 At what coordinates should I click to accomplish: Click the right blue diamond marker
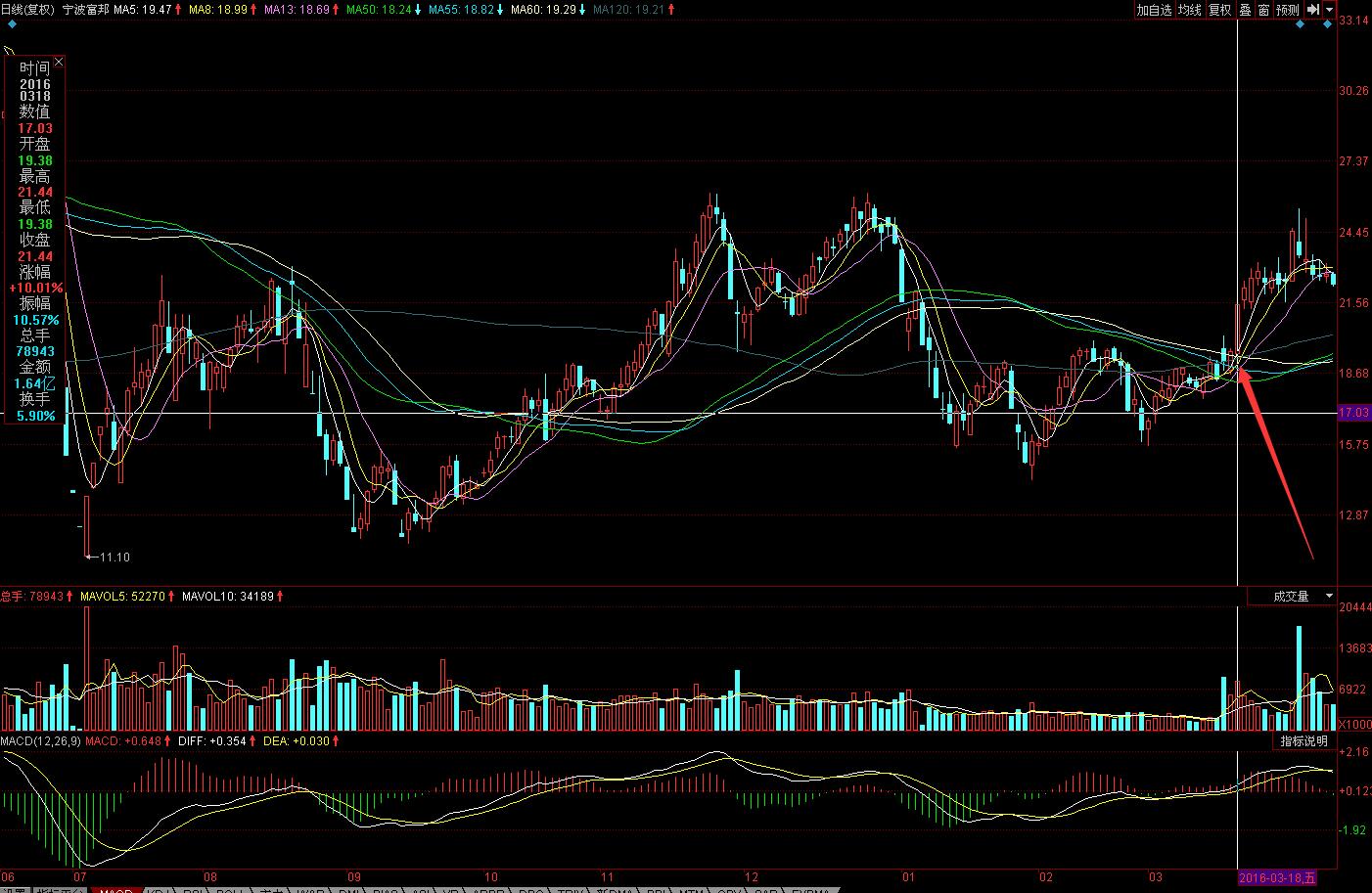pos(1327,24)
